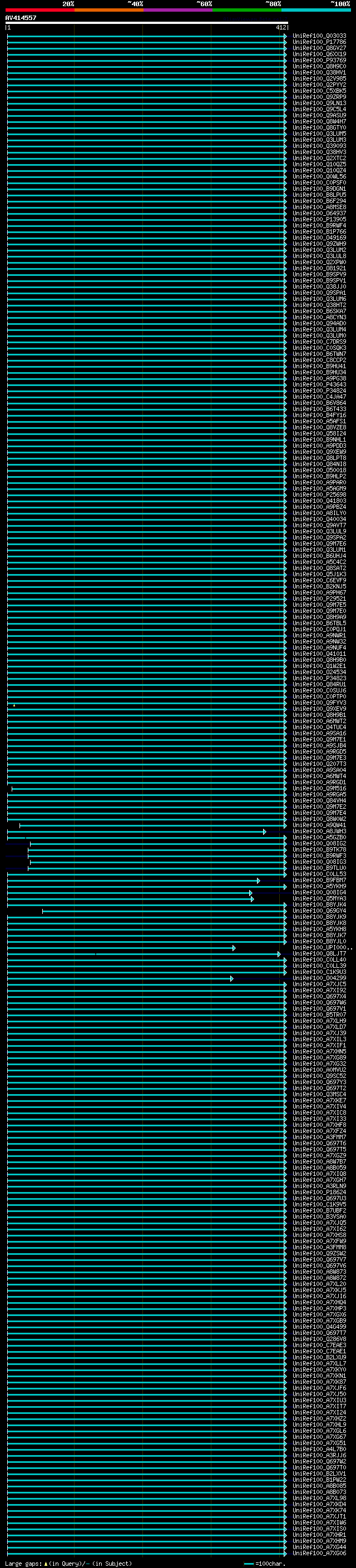Click the label UniRef100_Q697X4
Viewport: 356px width, 1568px height.
pos(319,996)
